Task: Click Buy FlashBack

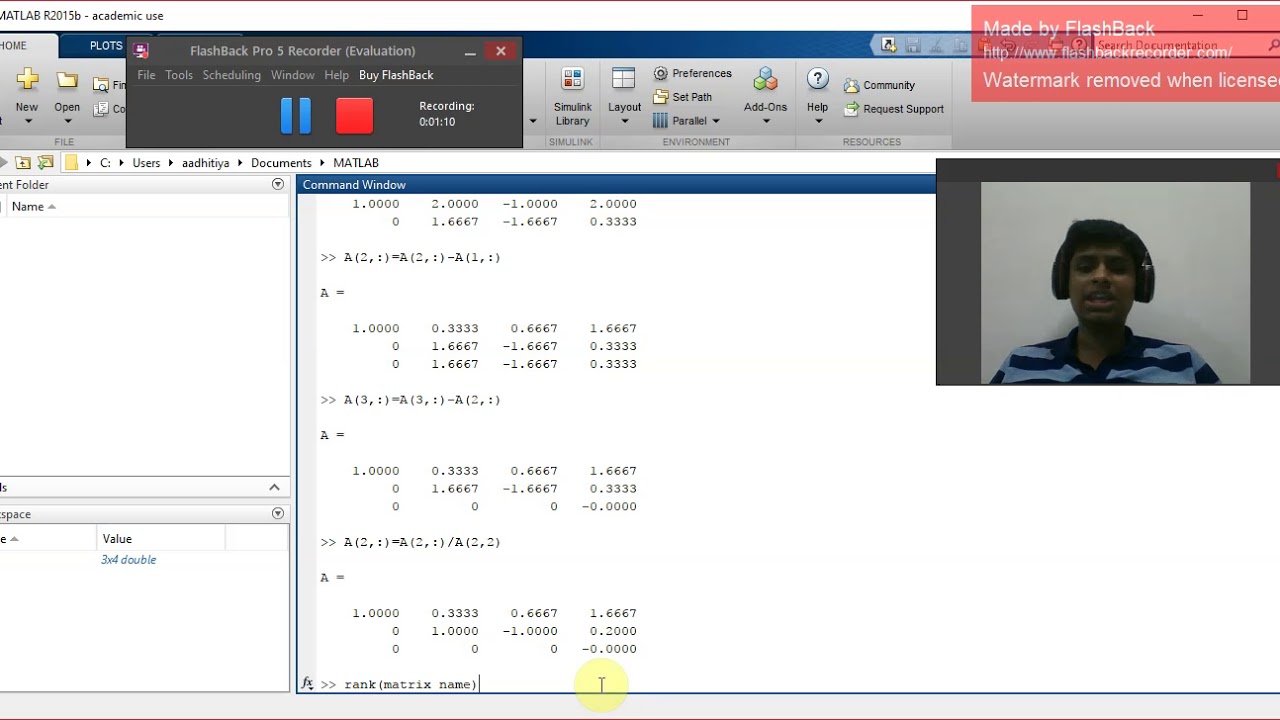Action: coord(396,75)
